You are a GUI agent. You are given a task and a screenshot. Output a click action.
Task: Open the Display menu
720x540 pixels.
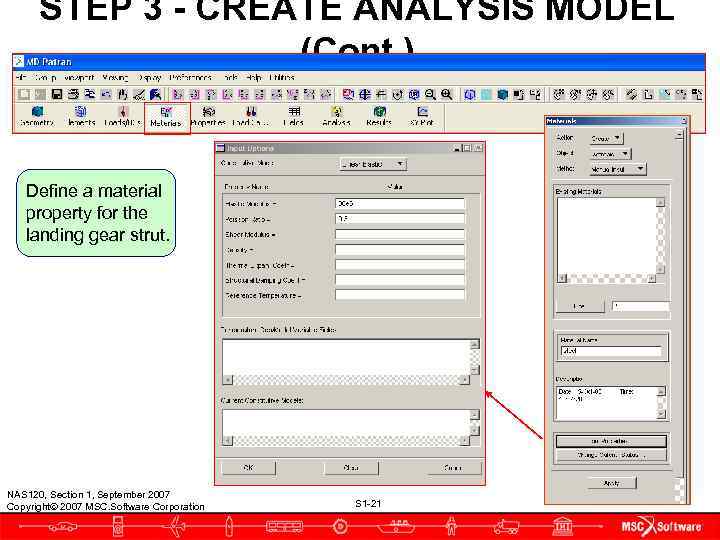[x=149, y=78]
